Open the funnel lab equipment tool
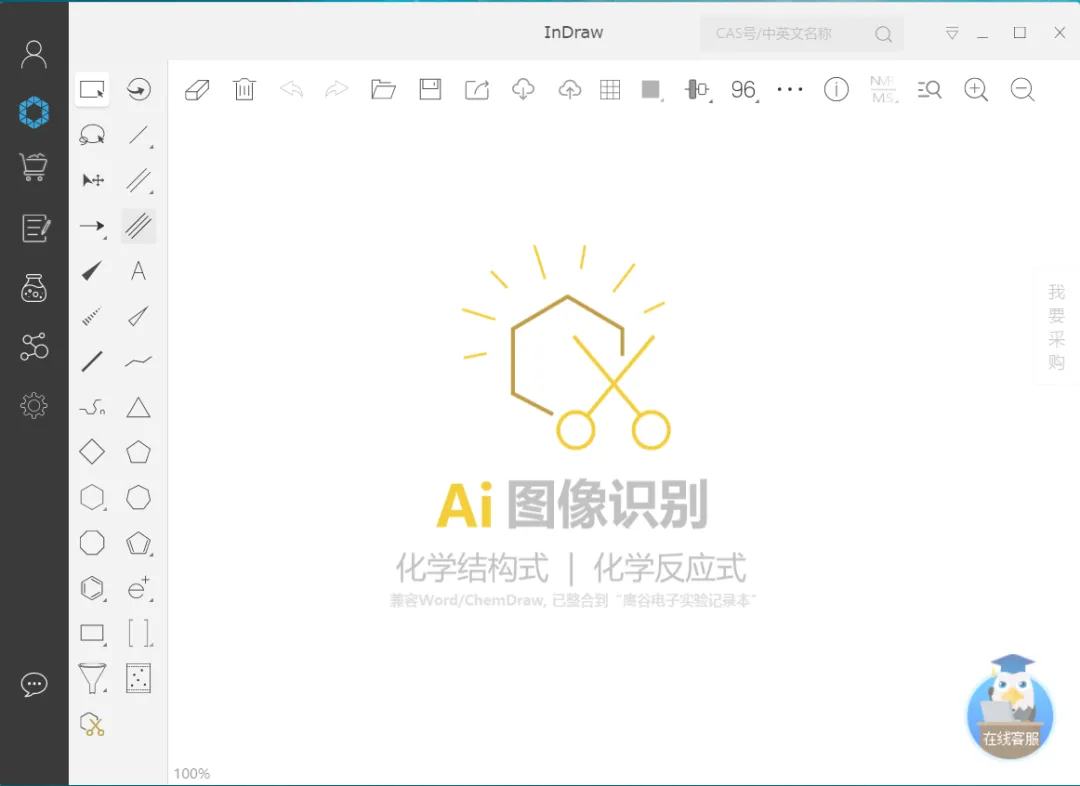Image resolution: width=1080 pixels, height=786 pixels. tap(92, 679)
